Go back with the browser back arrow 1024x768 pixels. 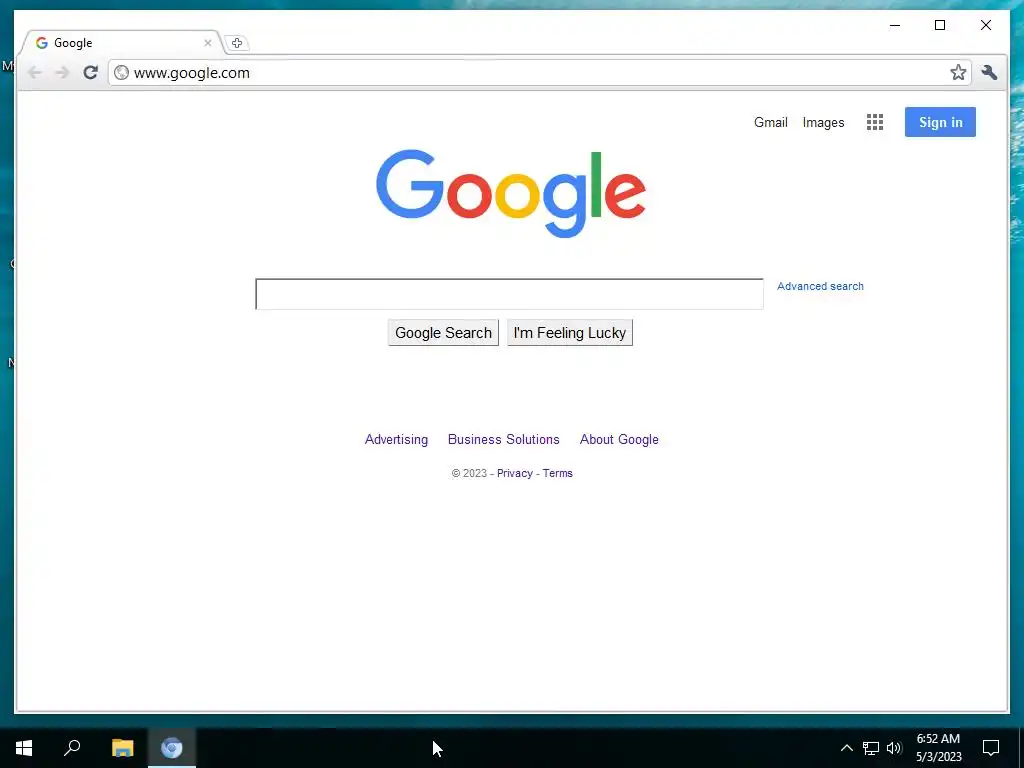tap(35, 72)
